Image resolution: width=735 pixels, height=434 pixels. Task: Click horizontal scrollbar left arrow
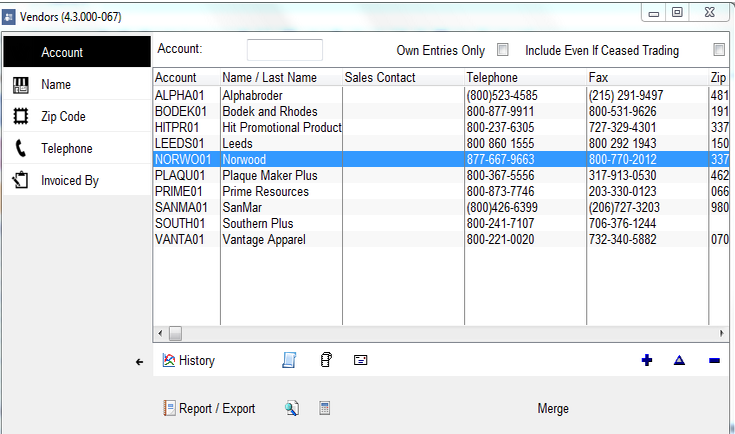click(160, 333)
